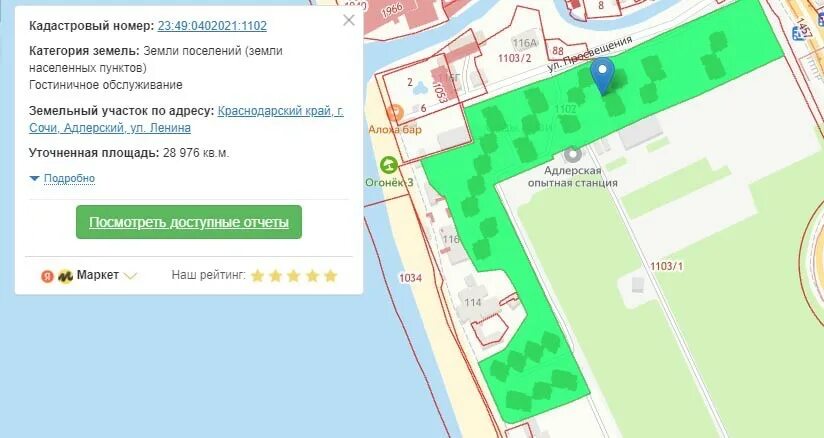Screen dimensions: 824x438
Task: Click the yellow Market logo icon
Action: pos(65,276)
